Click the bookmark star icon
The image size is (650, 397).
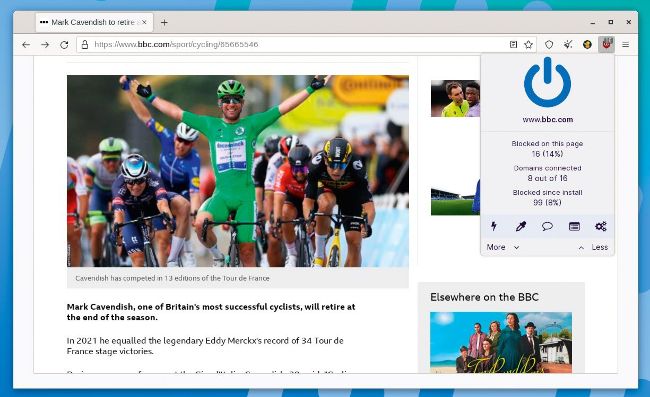tap(528, 44)
